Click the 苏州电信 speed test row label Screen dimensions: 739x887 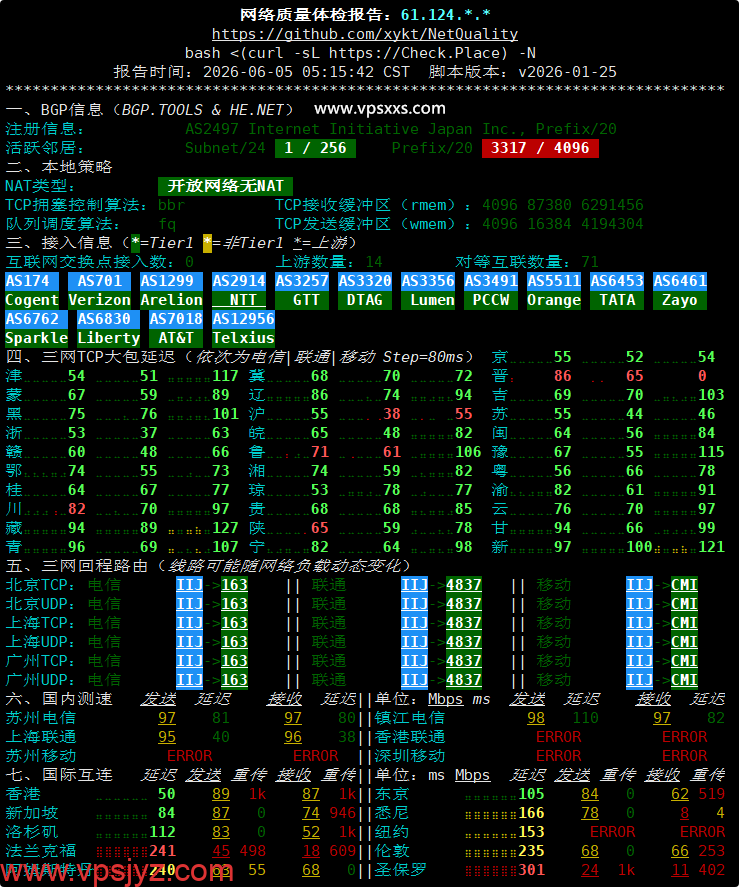(x=41, y=718)
